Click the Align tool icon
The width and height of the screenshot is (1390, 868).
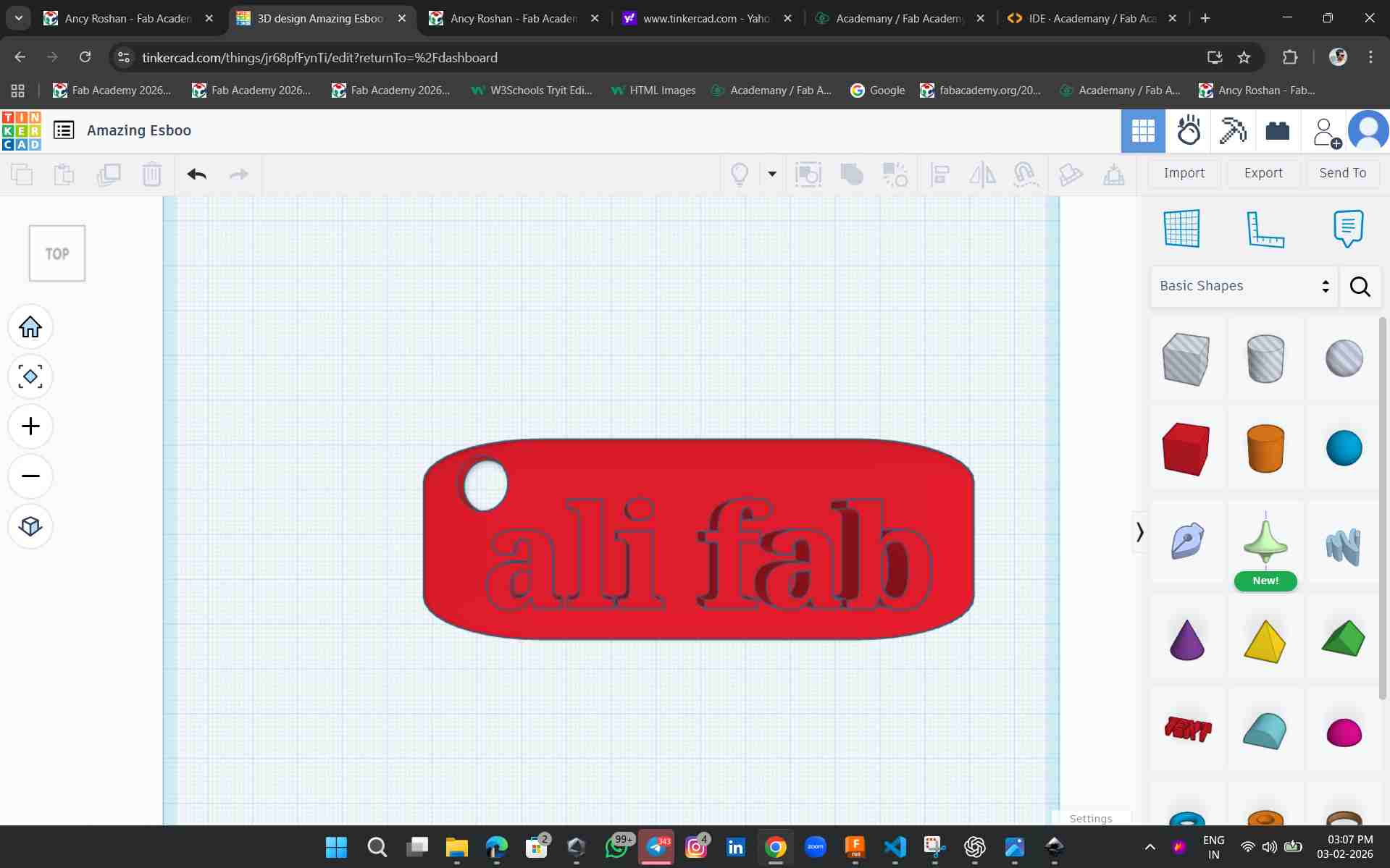pyautogui.click(x=940, y=174)
